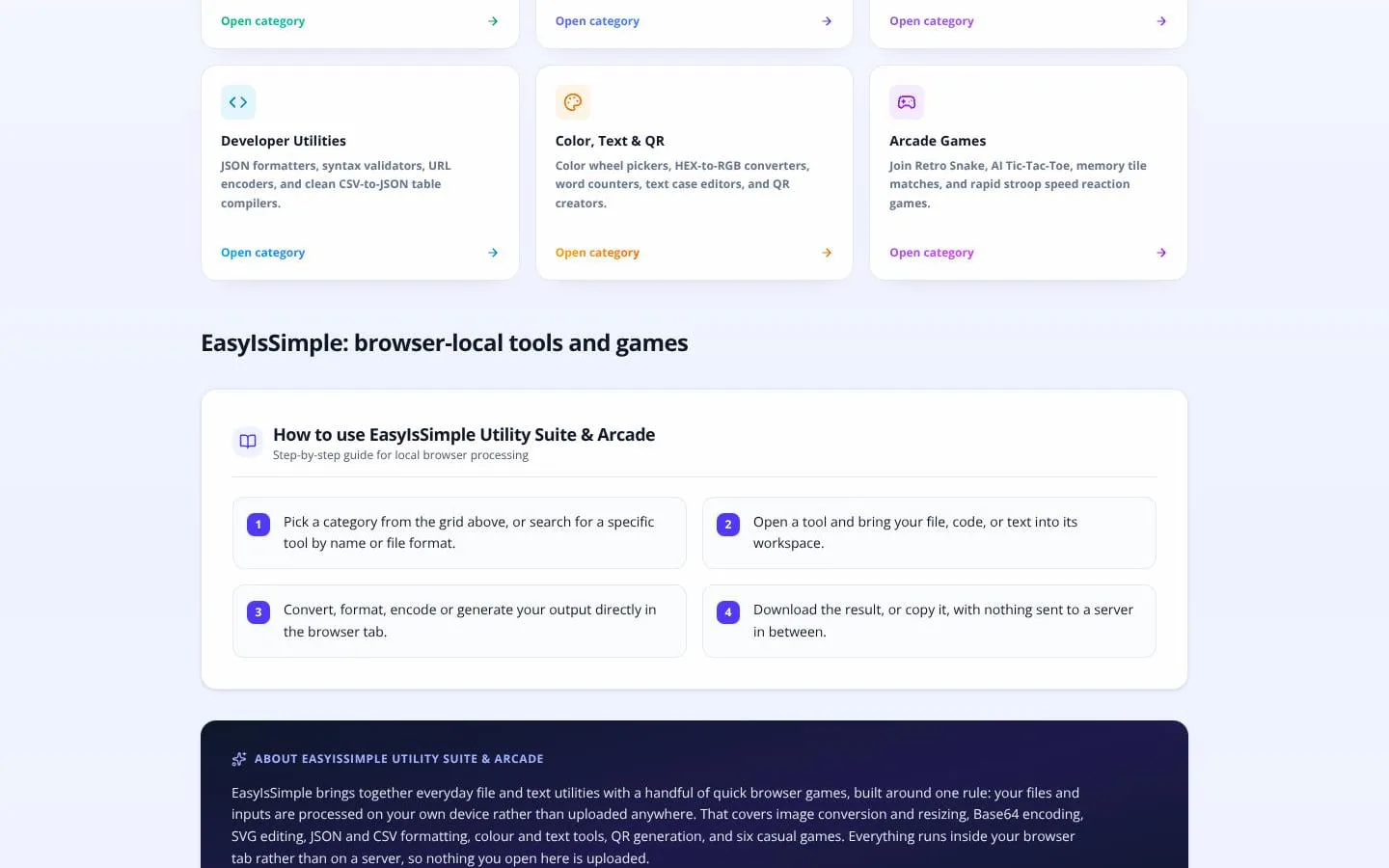Click the subtitle "Step-by-step guide for local browser processing"

pyautogui.click(x=400, y=455)
